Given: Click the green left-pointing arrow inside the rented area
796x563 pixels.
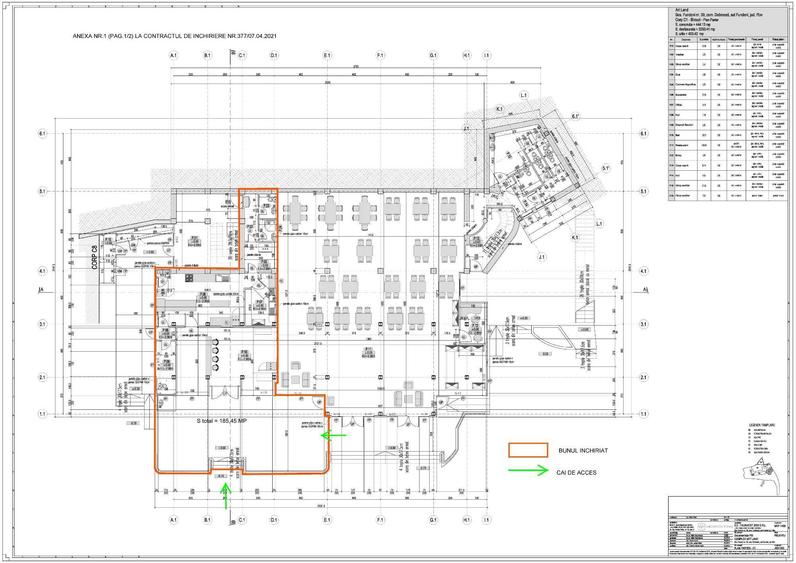Looking at the screenshot, I should point(334,435).
